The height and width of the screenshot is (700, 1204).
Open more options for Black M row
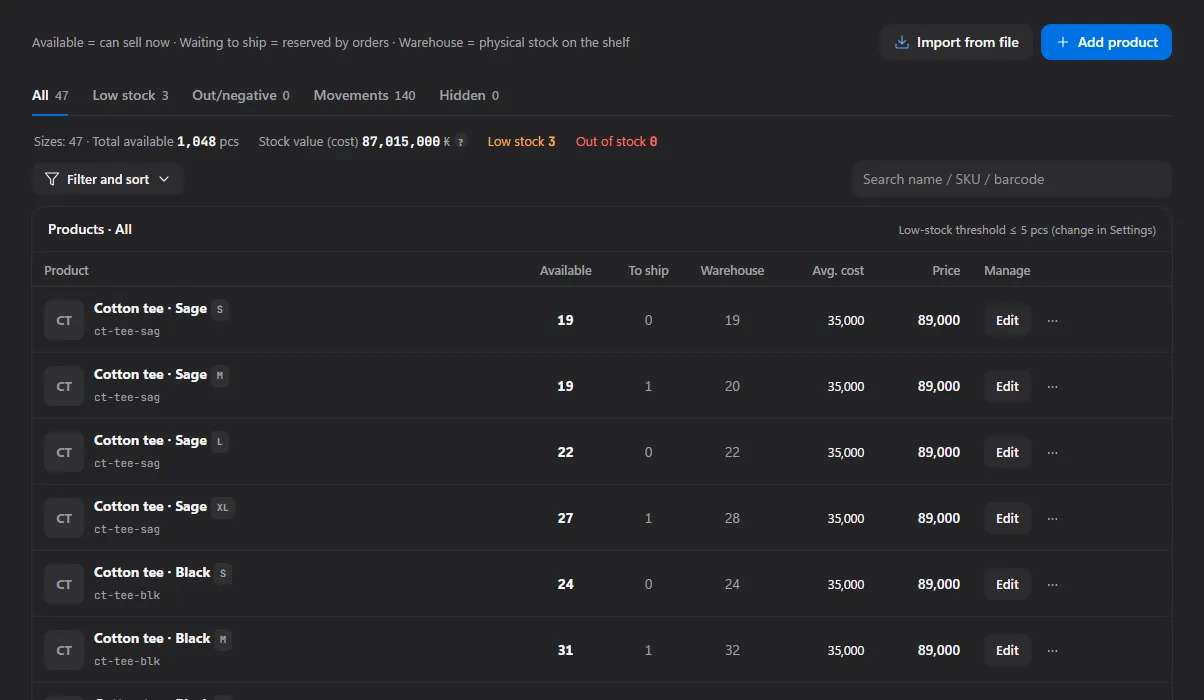[x=1052, y=650]
